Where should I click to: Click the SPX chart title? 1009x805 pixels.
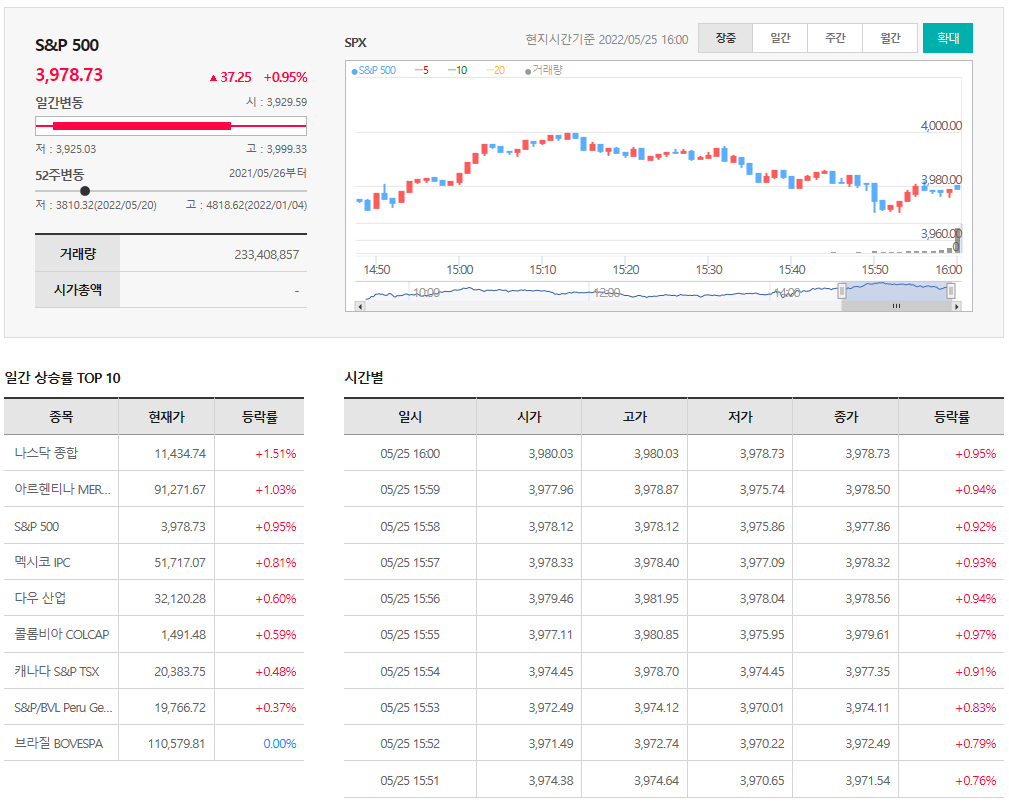[355, 42]
